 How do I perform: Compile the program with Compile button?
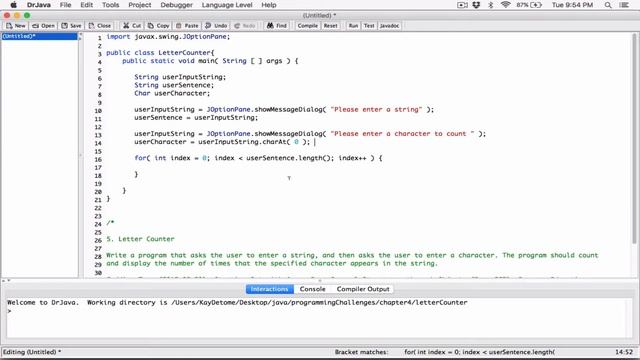(307, 26)
